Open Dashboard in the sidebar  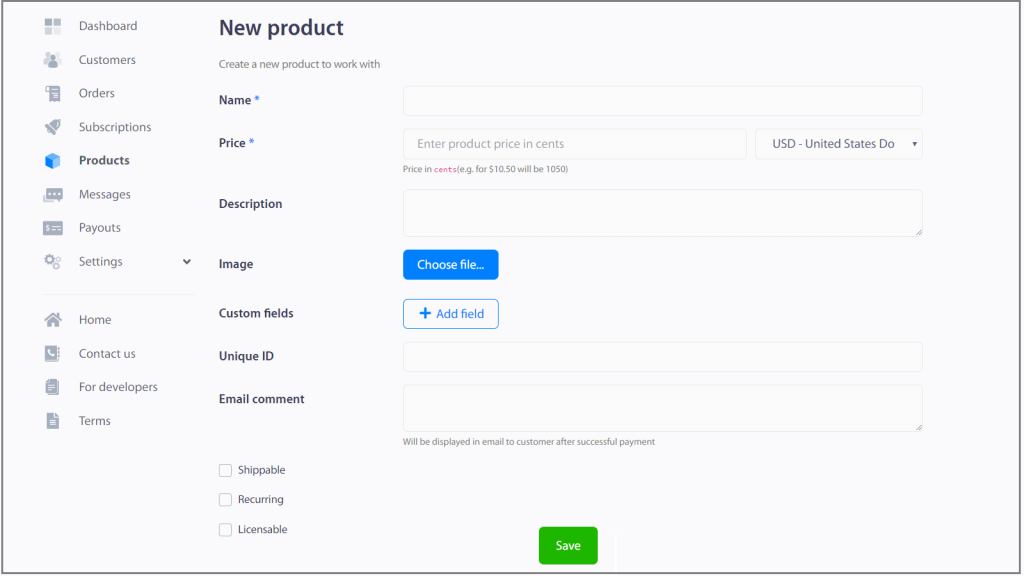click(x=108, y=26)
